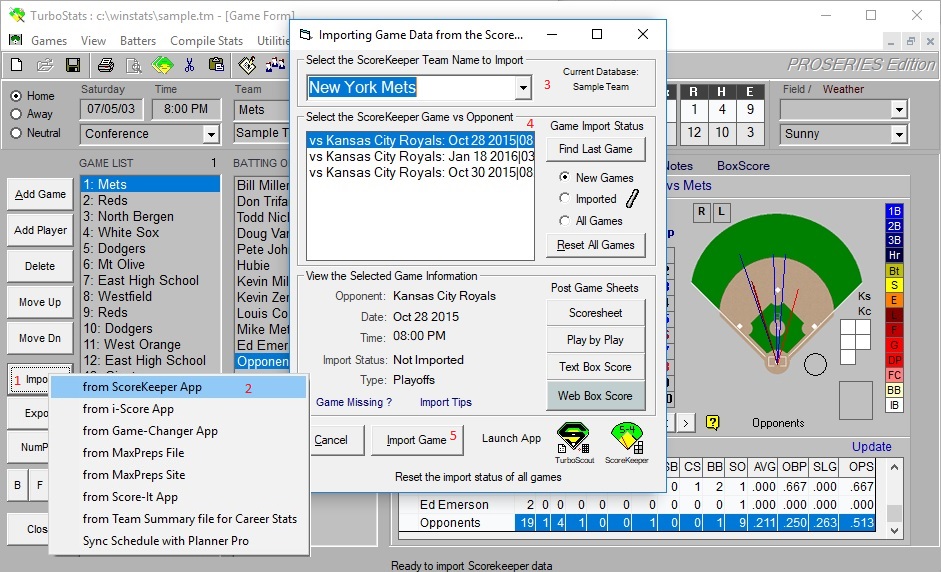The width and height of the screenshot is (941, 572).
Task: Click the yellow help question mark icon
Action: [x=713, y=422]
